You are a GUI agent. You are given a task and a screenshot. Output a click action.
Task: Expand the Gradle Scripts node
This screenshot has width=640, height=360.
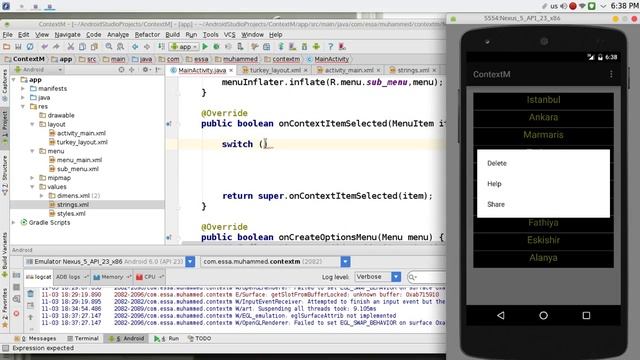14,222
